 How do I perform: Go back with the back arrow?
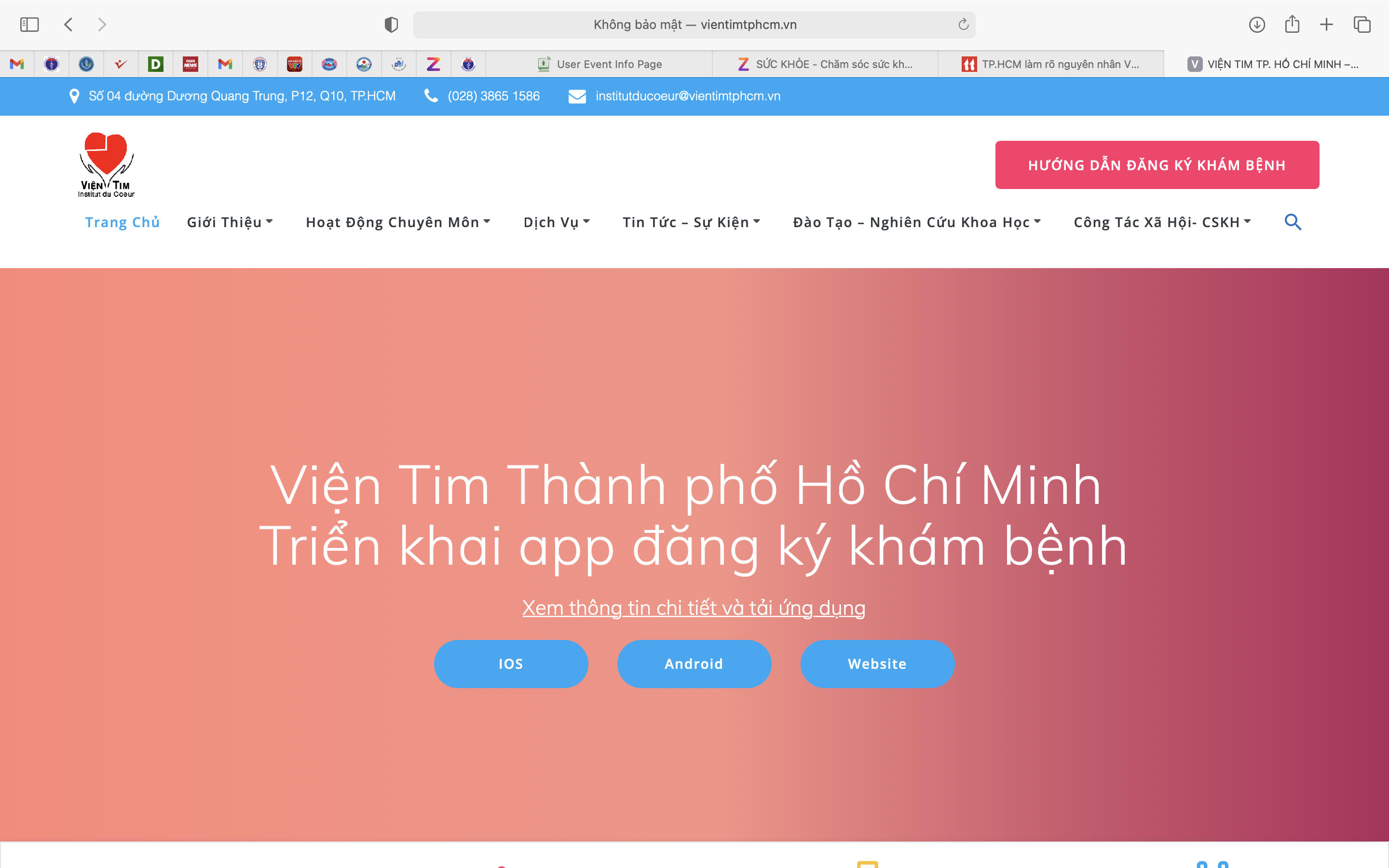click(68, 25)
